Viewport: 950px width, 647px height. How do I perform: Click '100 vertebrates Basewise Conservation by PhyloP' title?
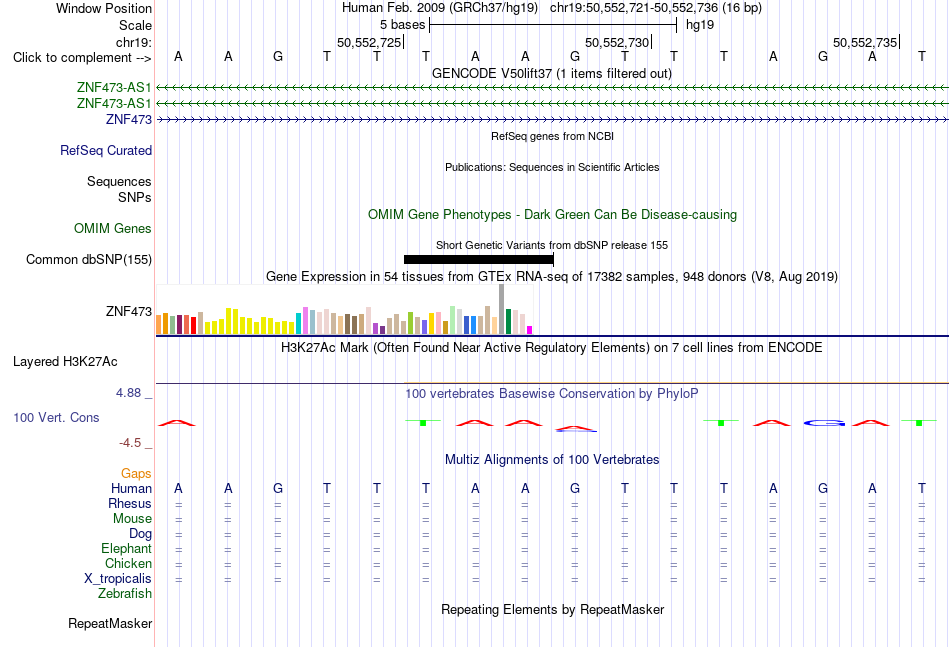click(552, 394)
